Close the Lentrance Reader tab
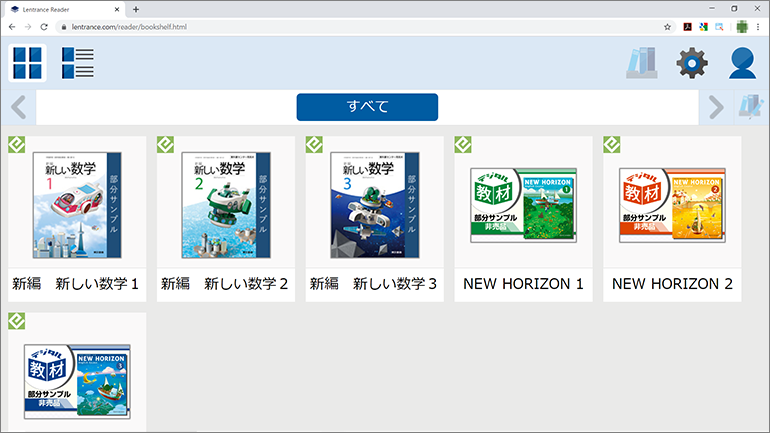 (x=117, y=9)
